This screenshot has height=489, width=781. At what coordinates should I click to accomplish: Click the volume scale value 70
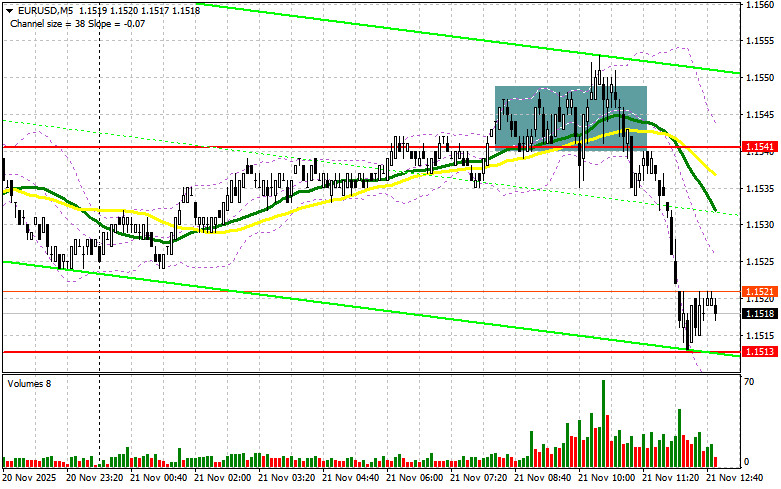(749, 382)
